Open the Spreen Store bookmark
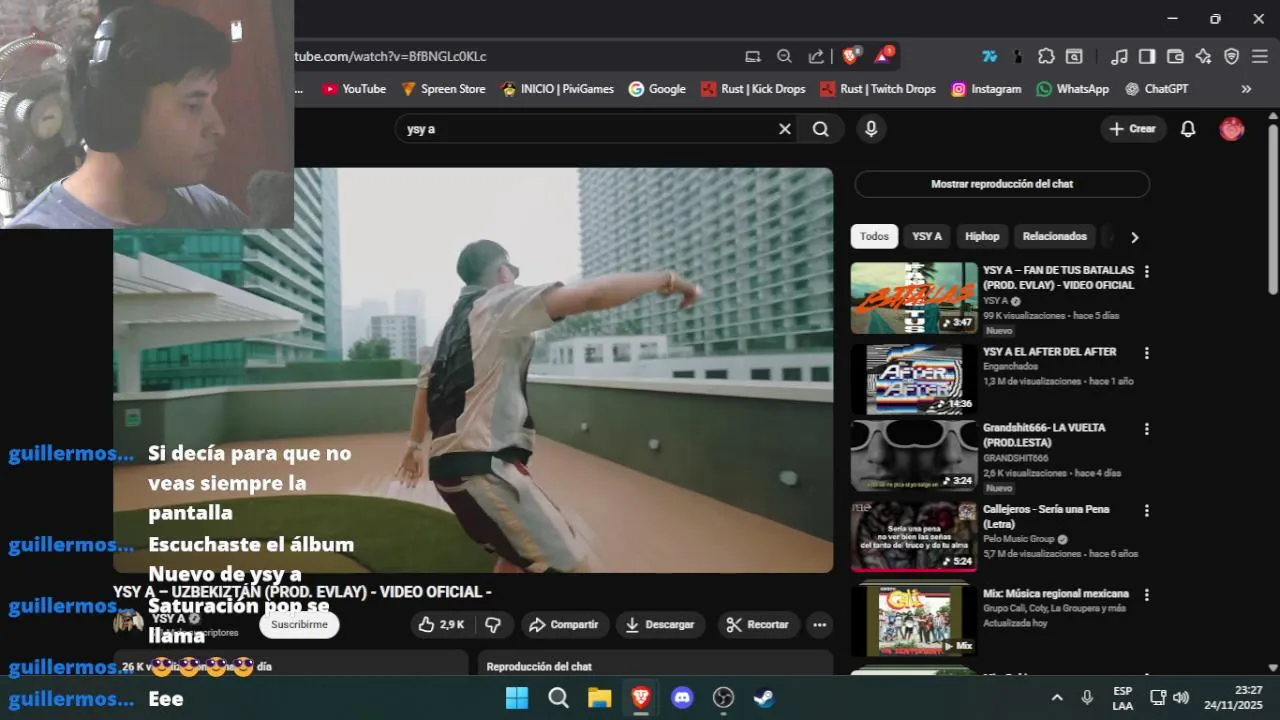This screenshot has width=1280, height=720. click(x=443, y=89)
